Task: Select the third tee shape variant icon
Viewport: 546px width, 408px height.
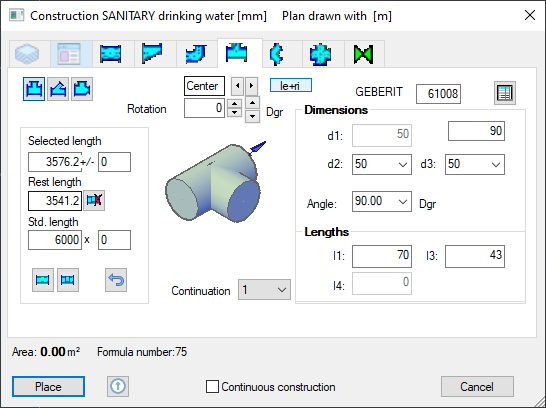Action: [82, 89]
